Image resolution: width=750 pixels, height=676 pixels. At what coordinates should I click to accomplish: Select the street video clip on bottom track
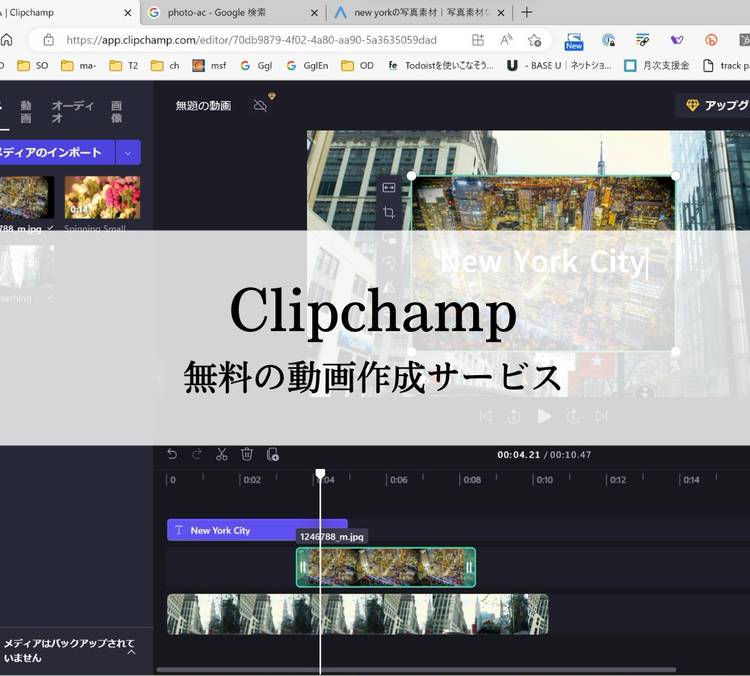tap(358, 614)
